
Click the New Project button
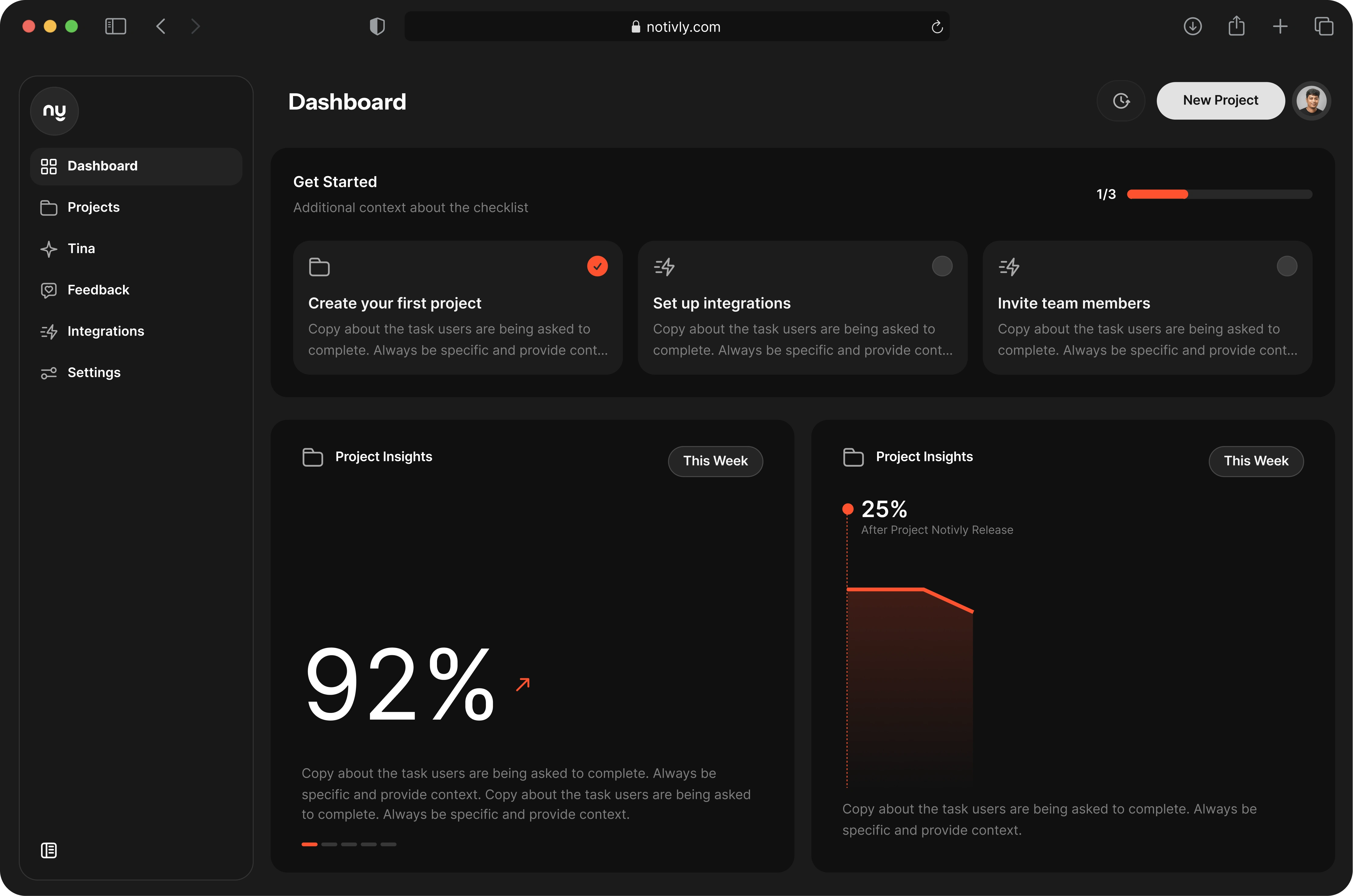(1220, 101)
